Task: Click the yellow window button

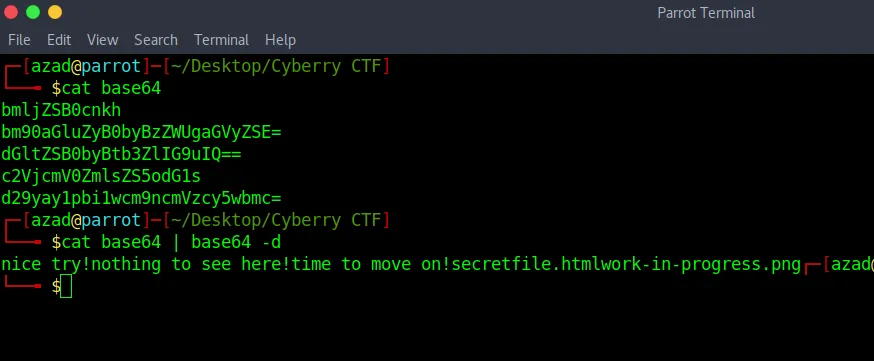Action: click(x=55, y=12)
